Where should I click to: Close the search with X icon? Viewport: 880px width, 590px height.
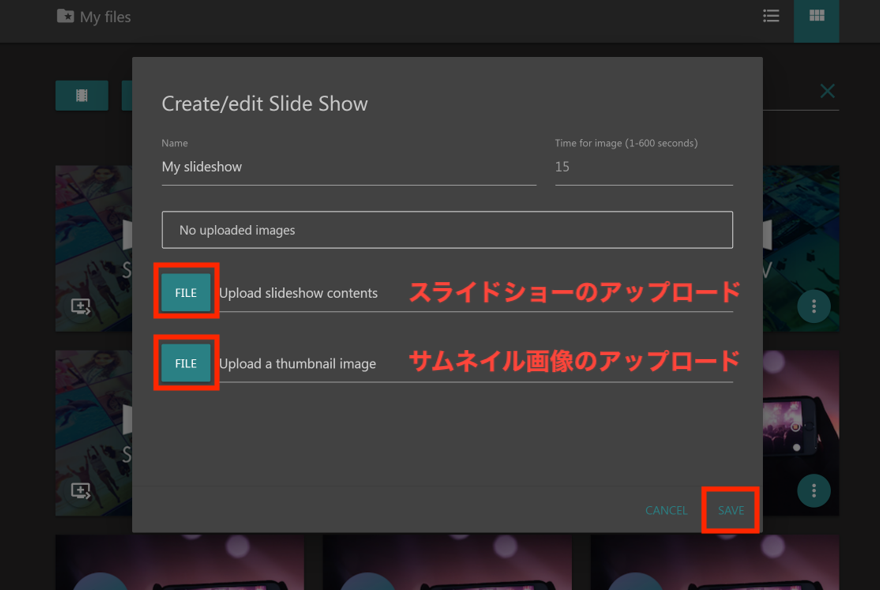click(x=827, y=91)
